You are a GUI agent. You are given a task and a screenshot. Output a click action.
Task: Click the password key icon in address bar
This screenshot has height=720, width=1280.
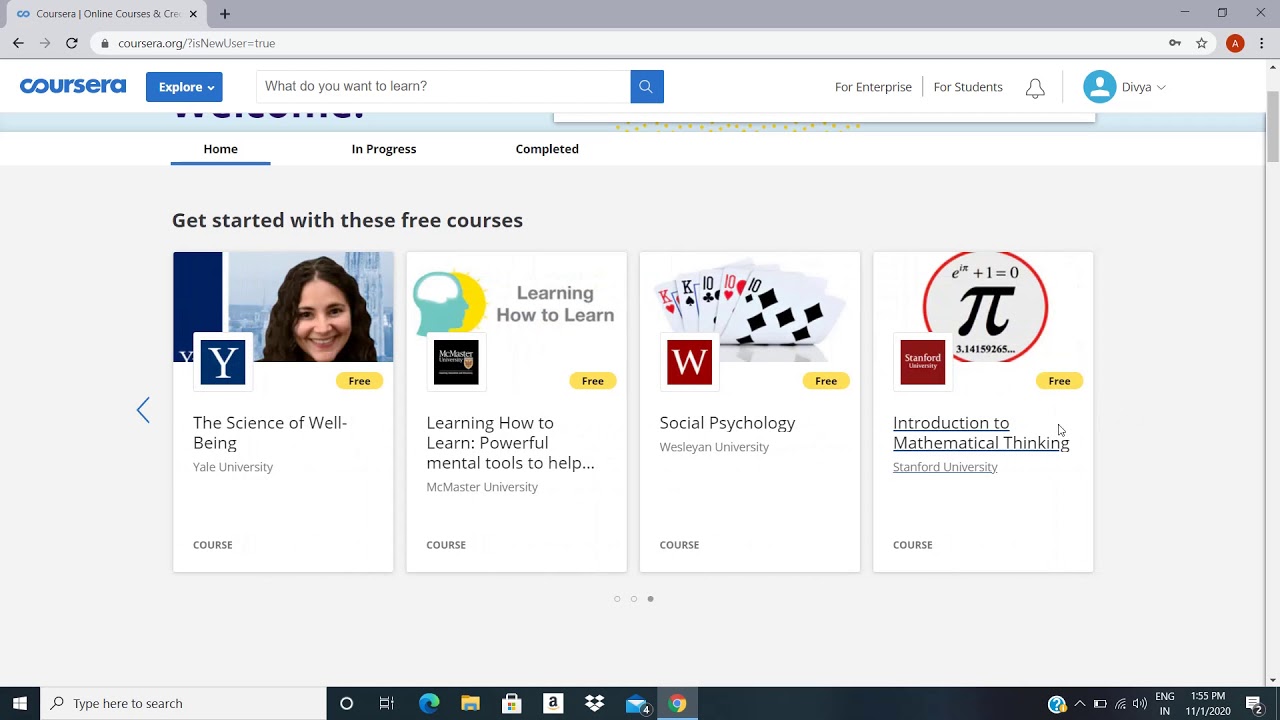click(x=1175, y=43)
